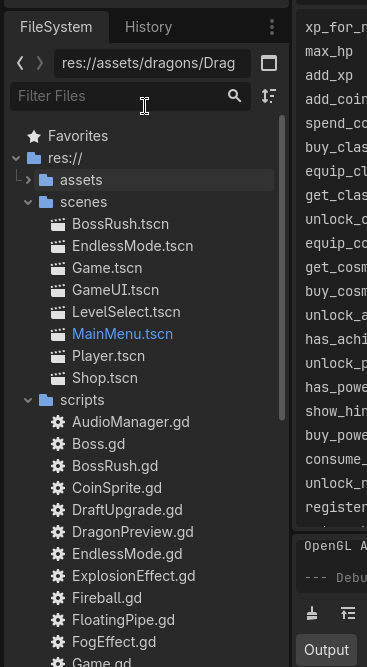Click the output panel list-collapse icon

pyautogui.click(x=348, y=613)
